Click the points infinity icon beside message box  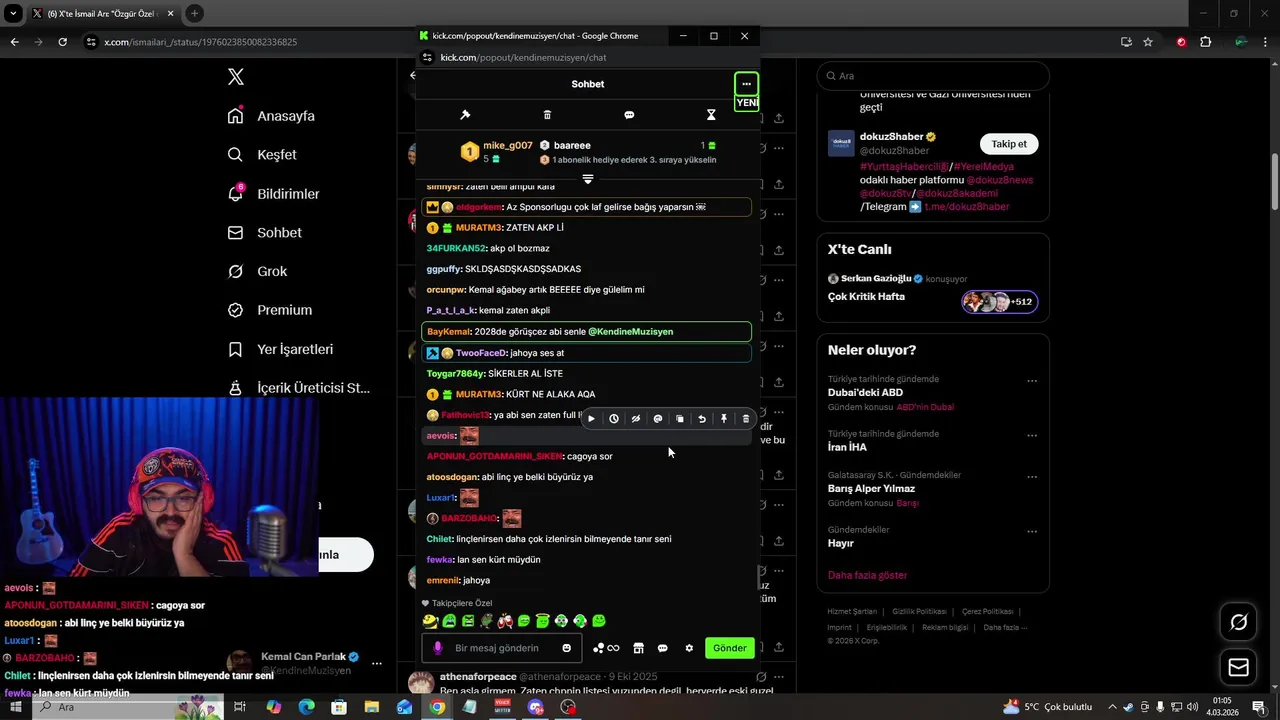click(x=607, y=648)
